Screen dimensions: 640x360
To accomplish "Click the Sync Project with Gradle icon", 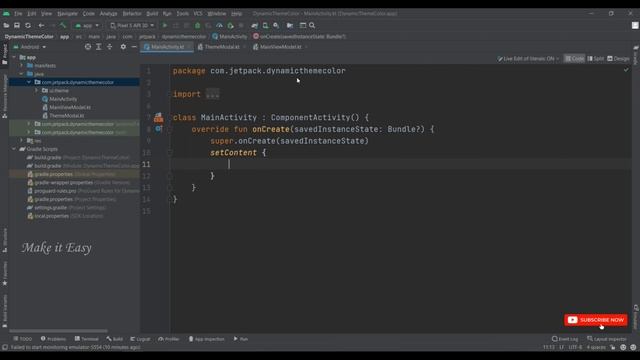I will (255, 25).
